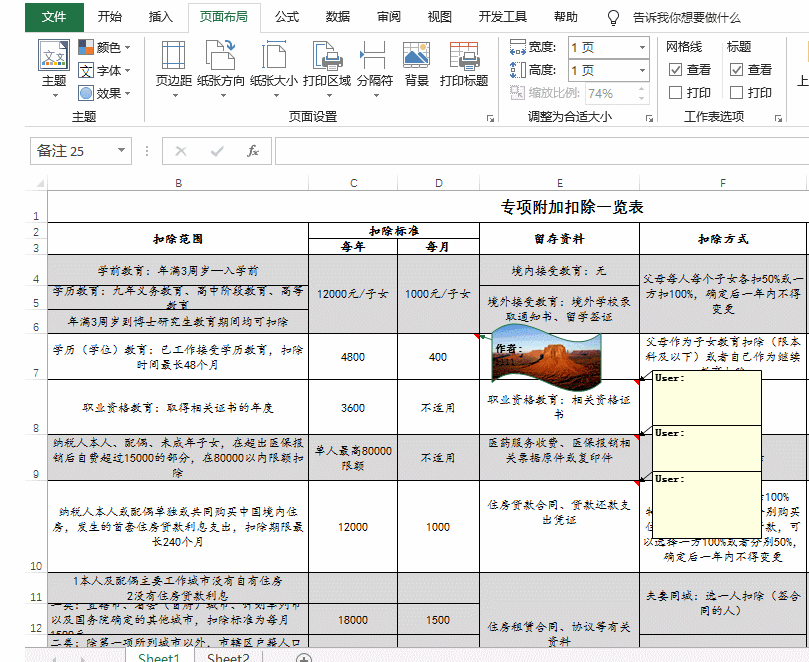The height and width of the screenshot is (662, 809).
Task: Open the 高度 height dropdown
Action: 642,70
